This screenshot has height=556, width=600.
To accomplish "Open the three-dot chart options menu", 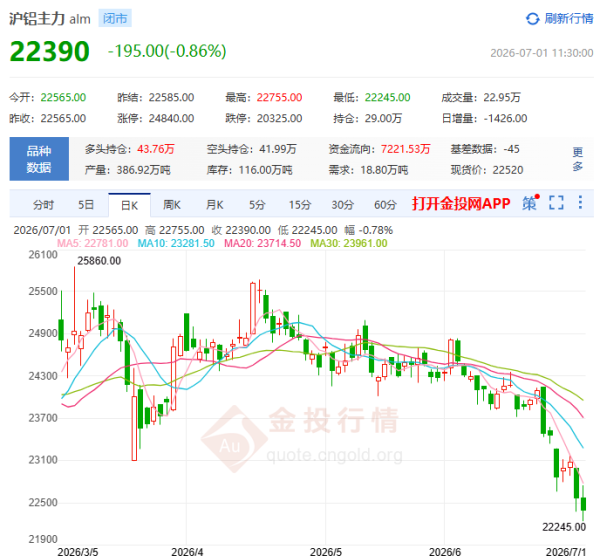I will pos(580,202).
